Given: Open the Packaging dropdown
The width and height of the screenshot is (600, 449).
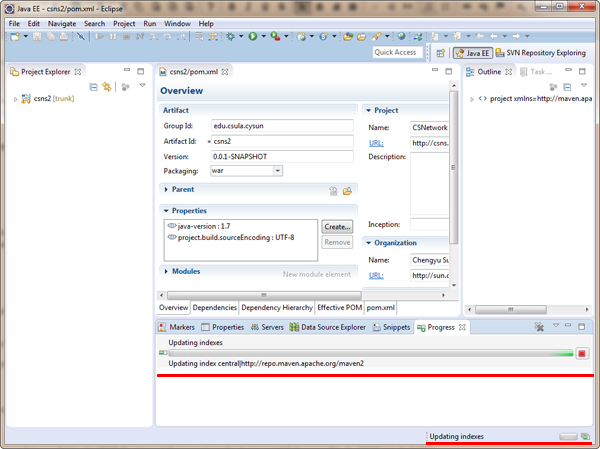Looking at the screenshot, I should 277,171.
